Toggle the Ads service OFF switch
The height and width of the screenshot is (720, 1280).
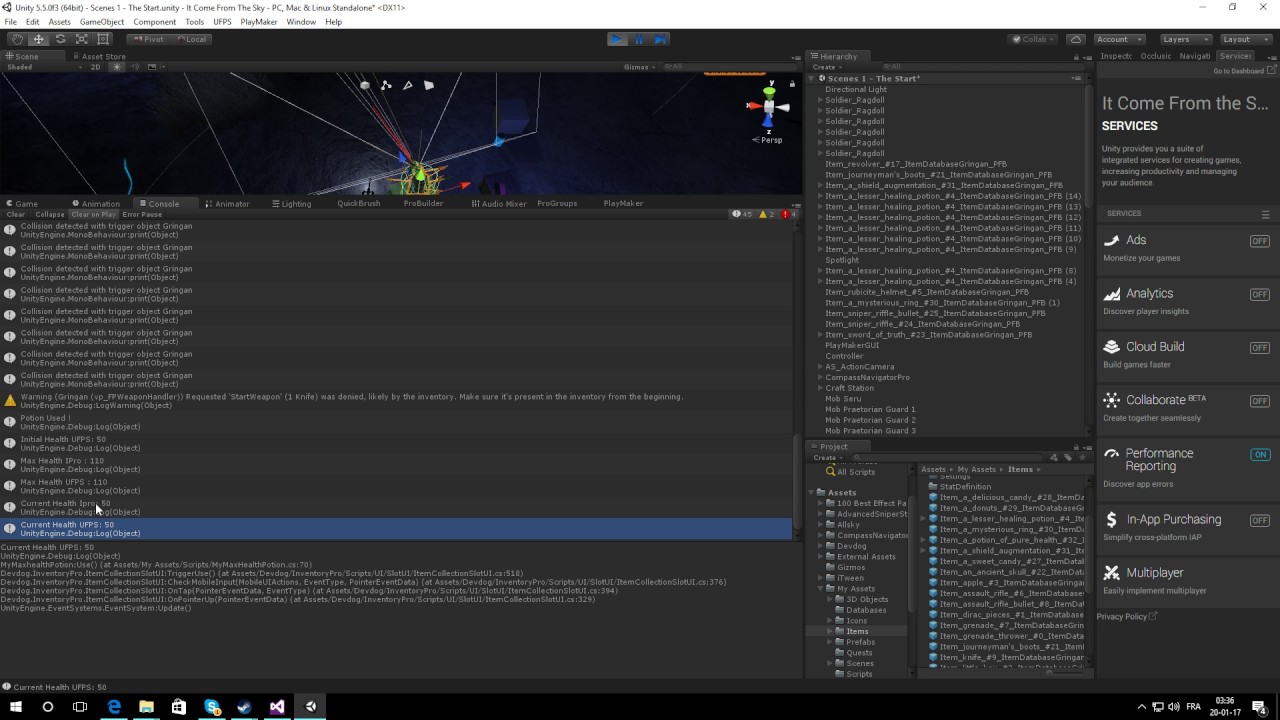(x=1259, y=241)
